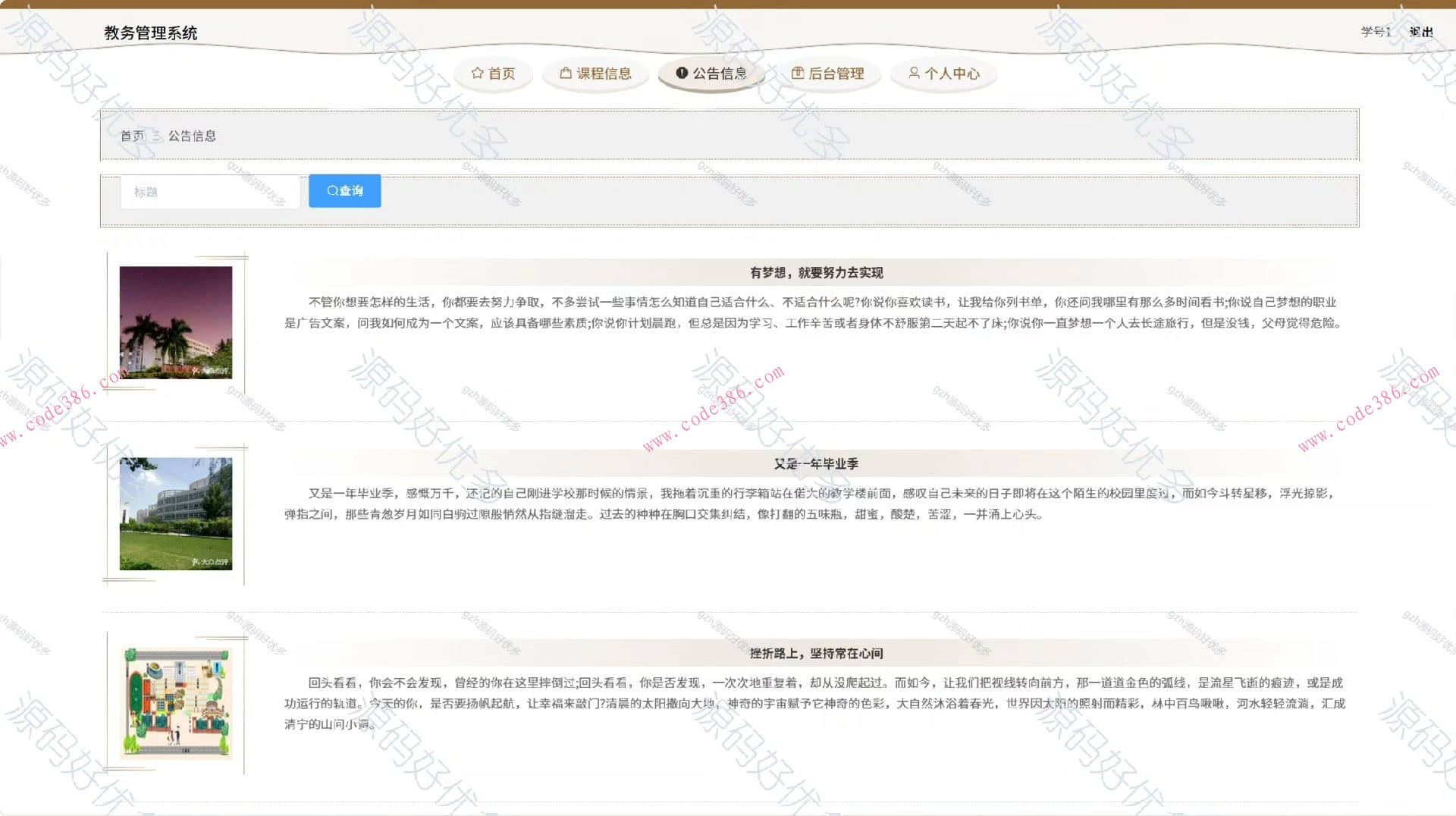
Task: Click the bag icon beside 课程信息
Action: 565,73
